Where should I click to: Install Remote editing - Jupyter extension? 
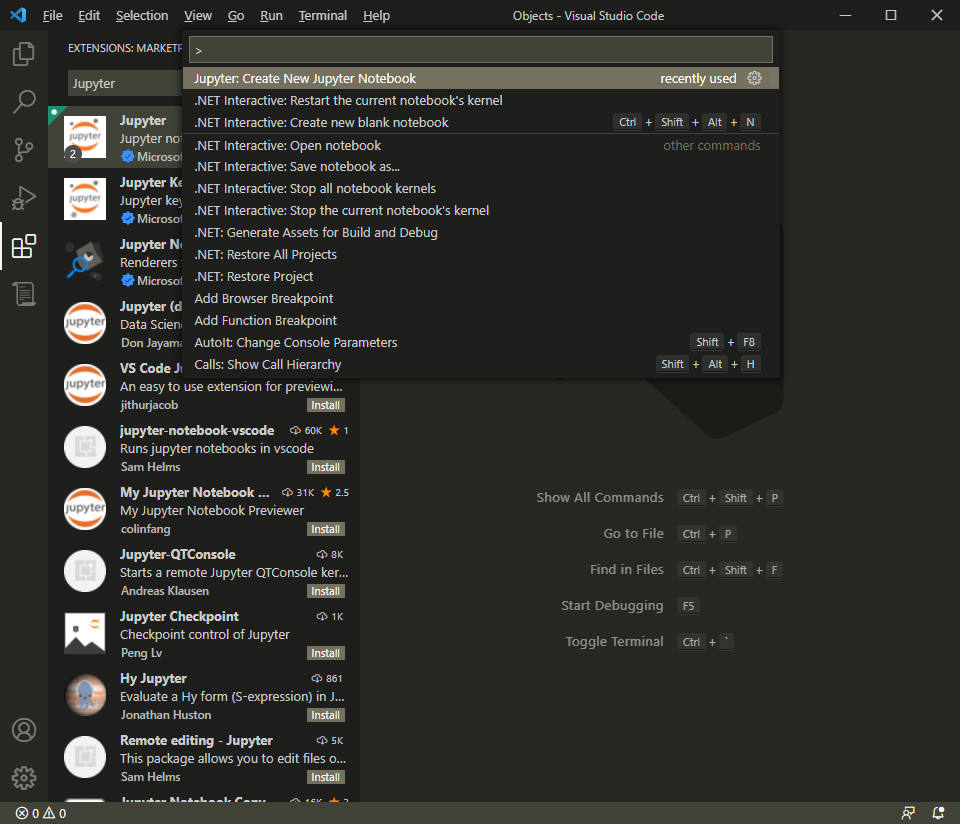tap(326, 777)
